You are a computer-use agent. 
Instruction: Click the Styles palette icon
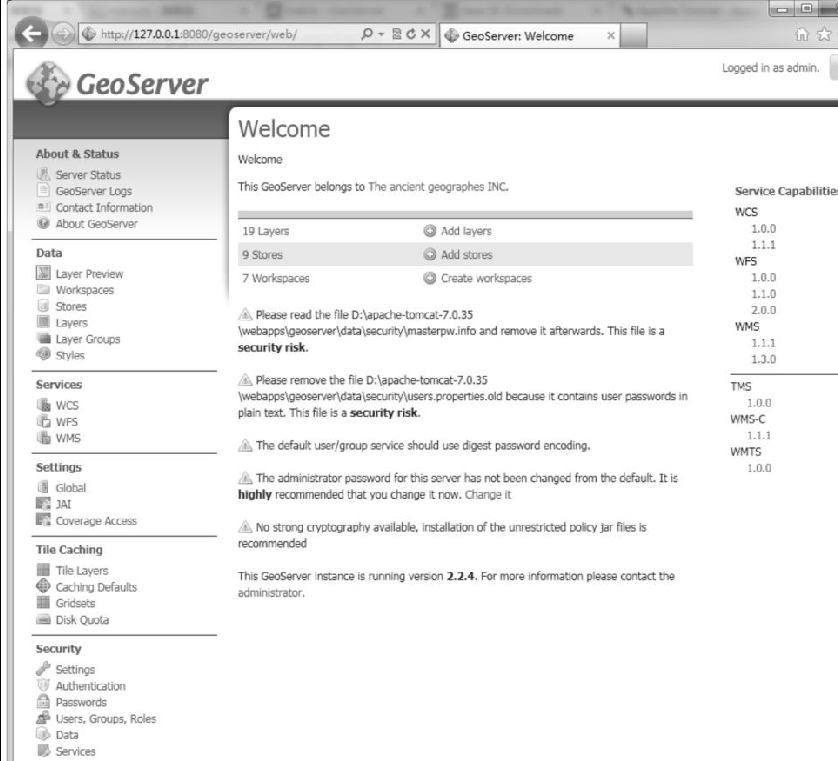[x=43, y=354]
